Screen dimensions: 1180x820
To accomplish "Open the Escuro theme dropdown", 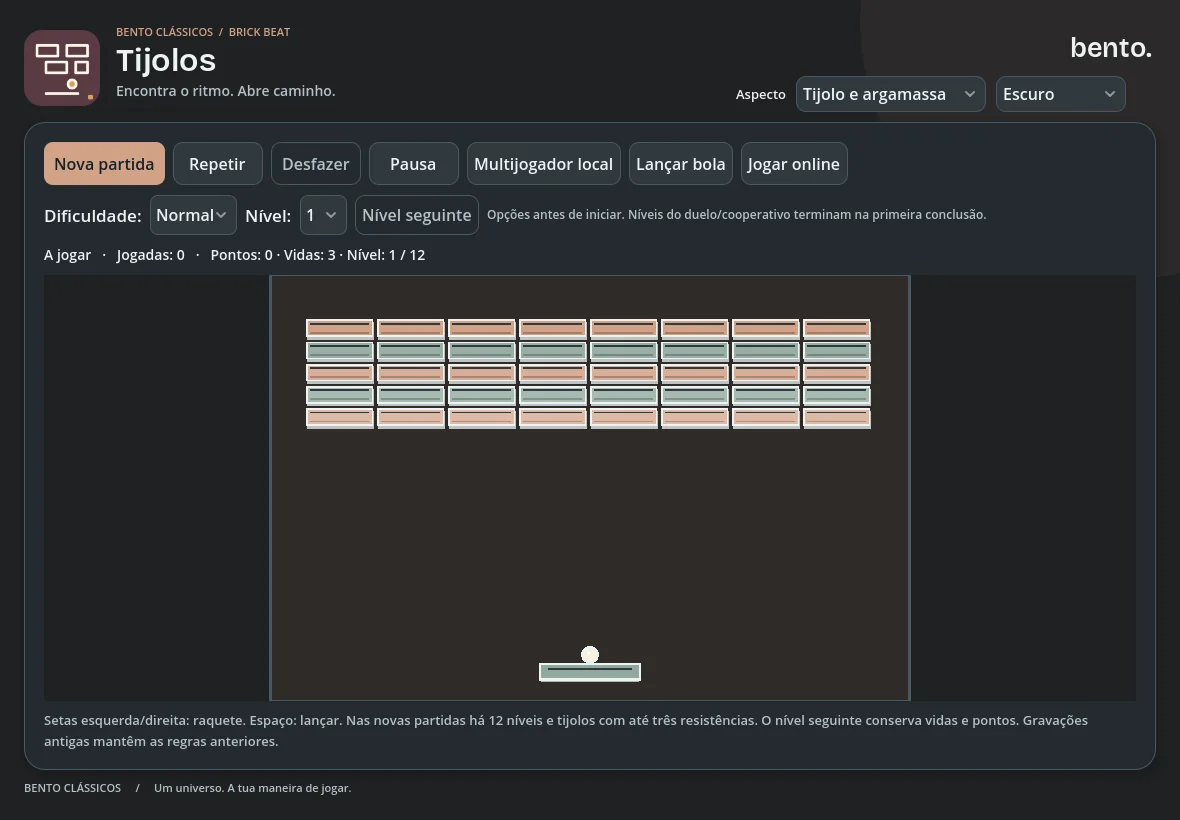I will 1060,94.
